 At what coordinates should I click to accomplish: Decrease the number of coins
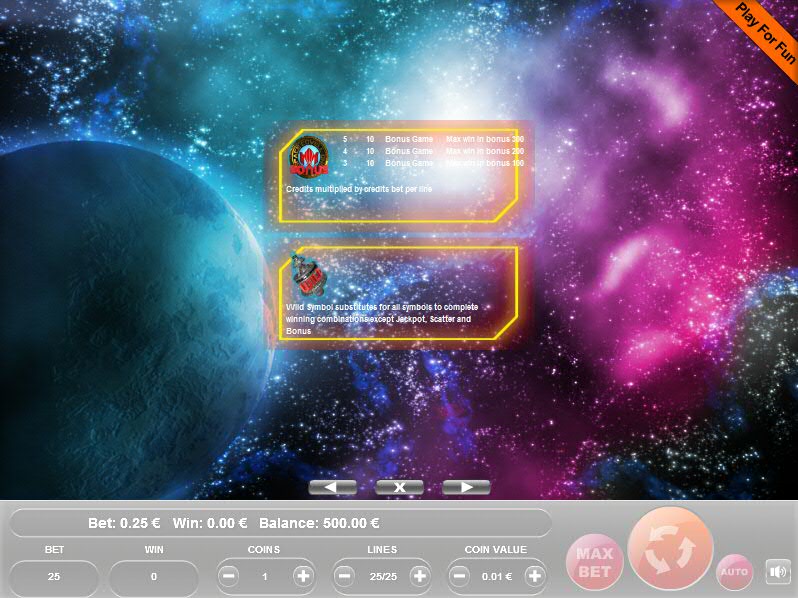click(229, 576)
